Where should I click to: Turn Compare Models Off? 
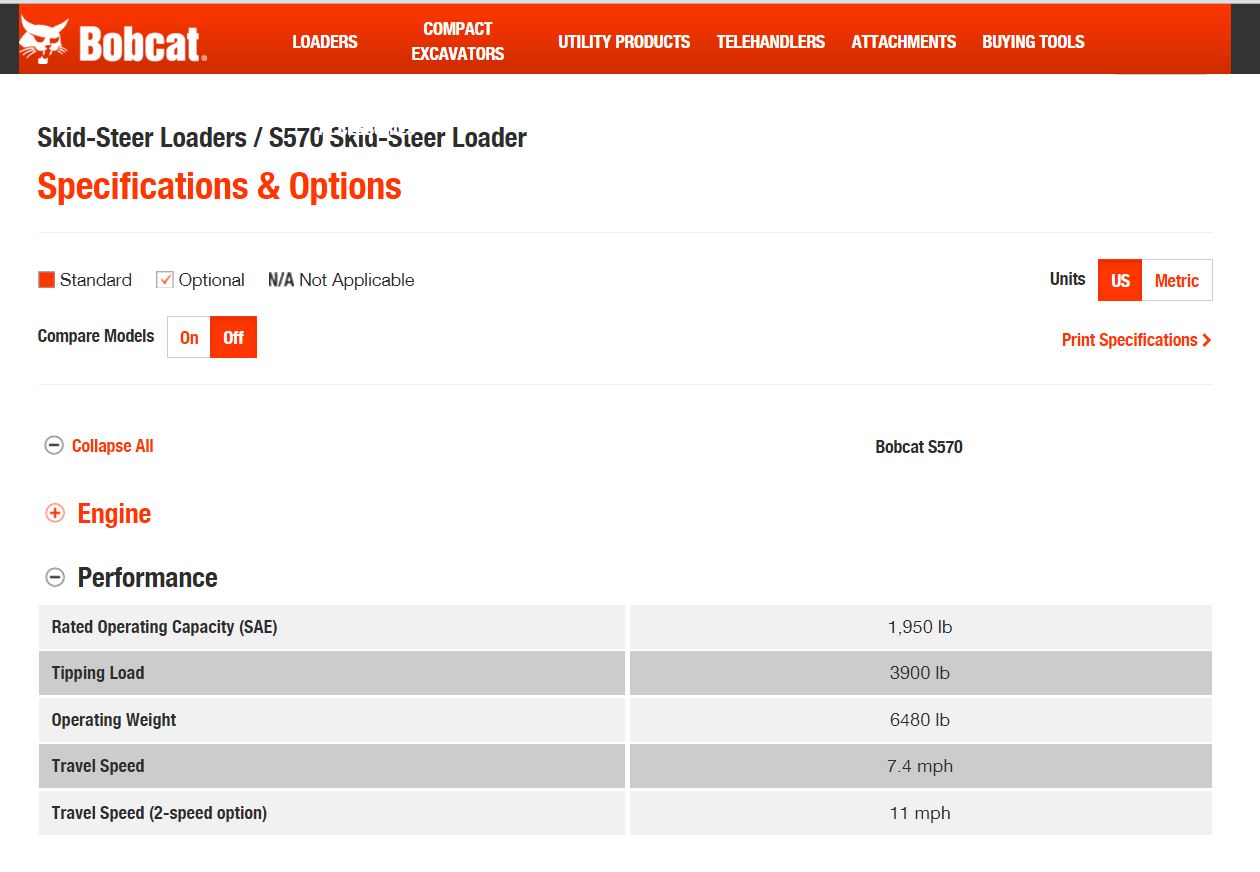[x=234, y=337]
